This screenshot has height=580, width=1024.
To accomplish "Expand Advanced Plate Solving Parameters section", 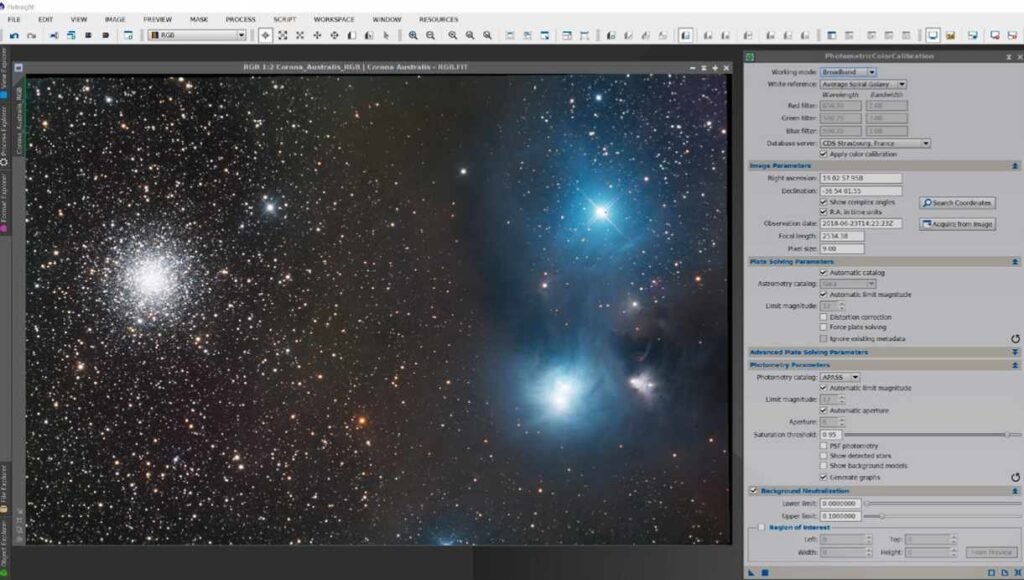I will [x=1015, y=352].
